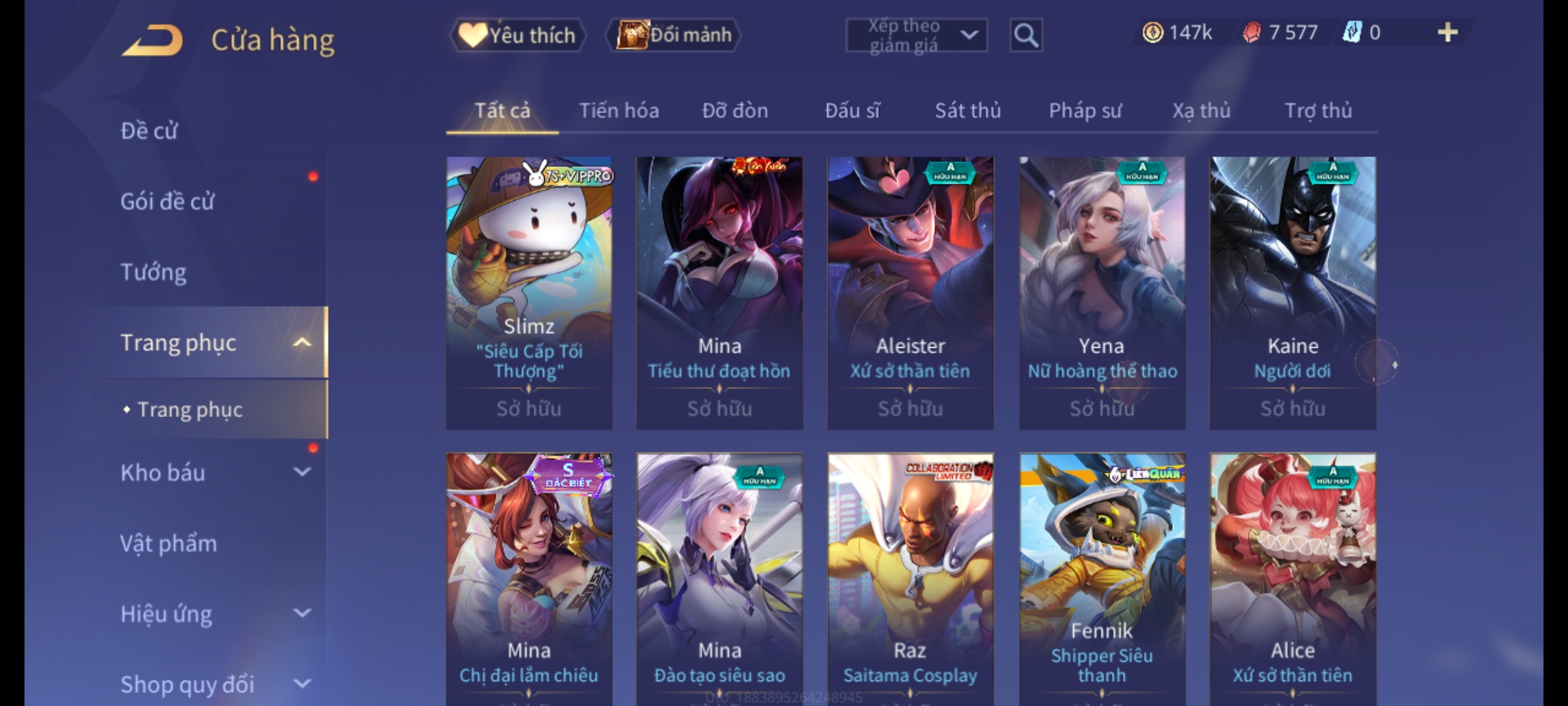
Task: Go to Tướng in sidebar
Action: pyautogui.click(x=153, y=272)
